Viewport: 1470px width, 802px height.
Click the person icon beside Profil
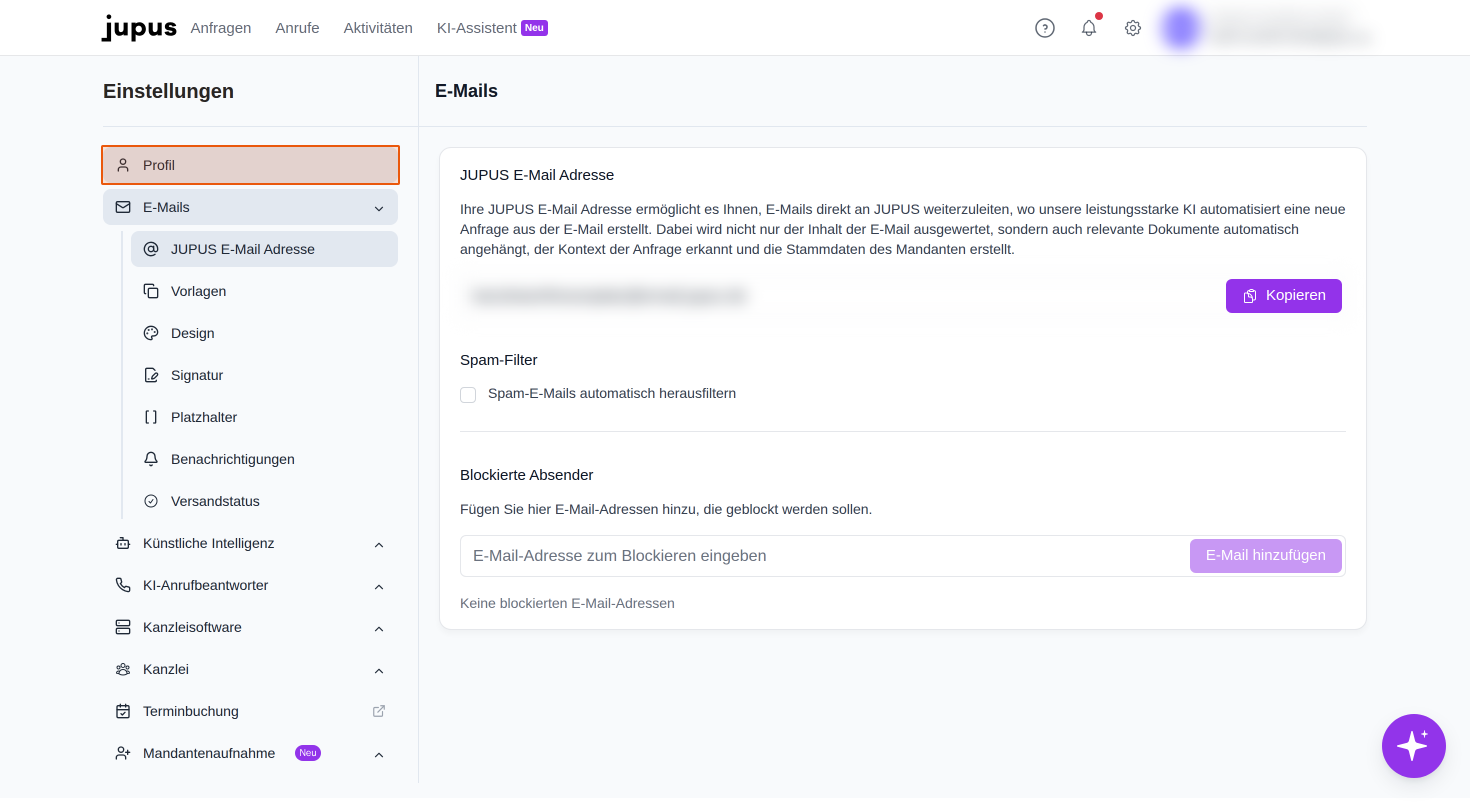coord(123,165)
